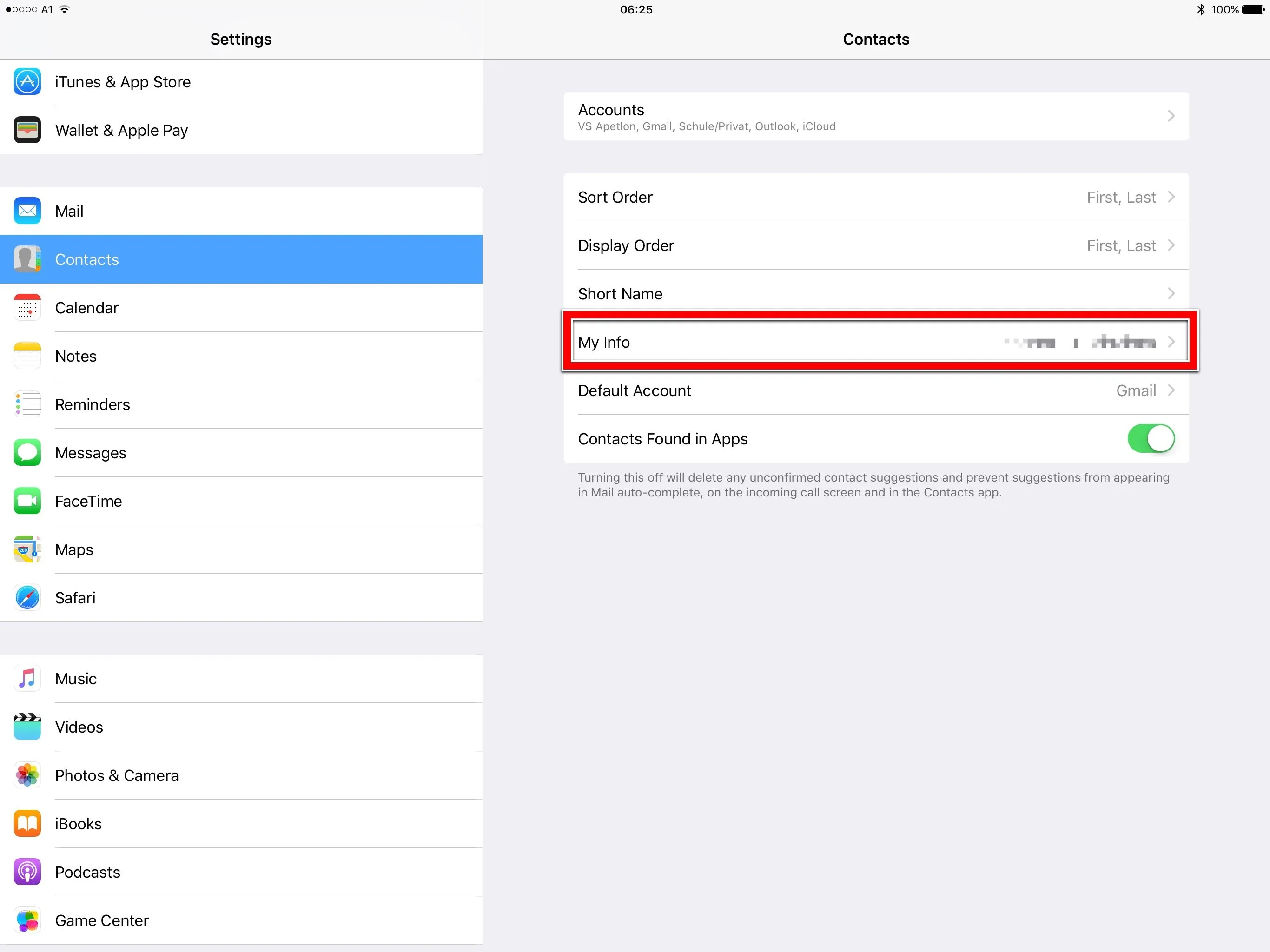Viewport: 1270px width, 952px height.
Task: Open Notes settings entry
Action: (x=76, y=356)
